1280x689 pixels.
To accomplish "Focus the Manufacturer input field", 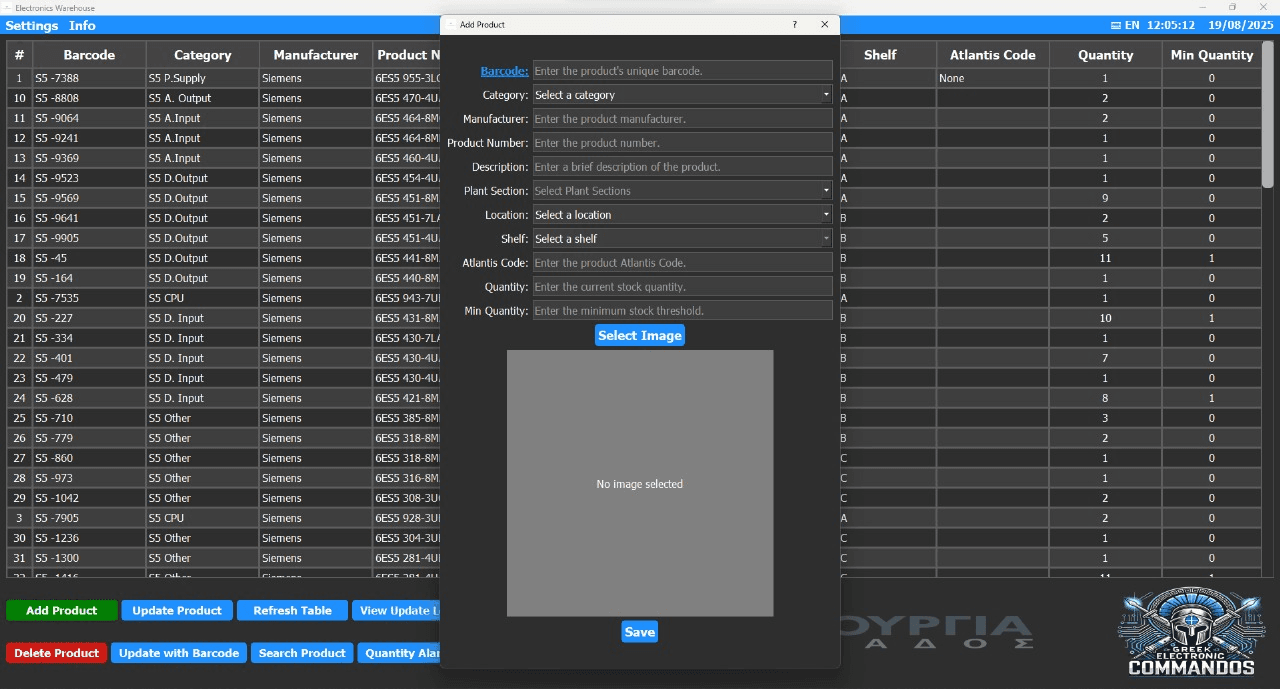I will click(x=682, y=119).
